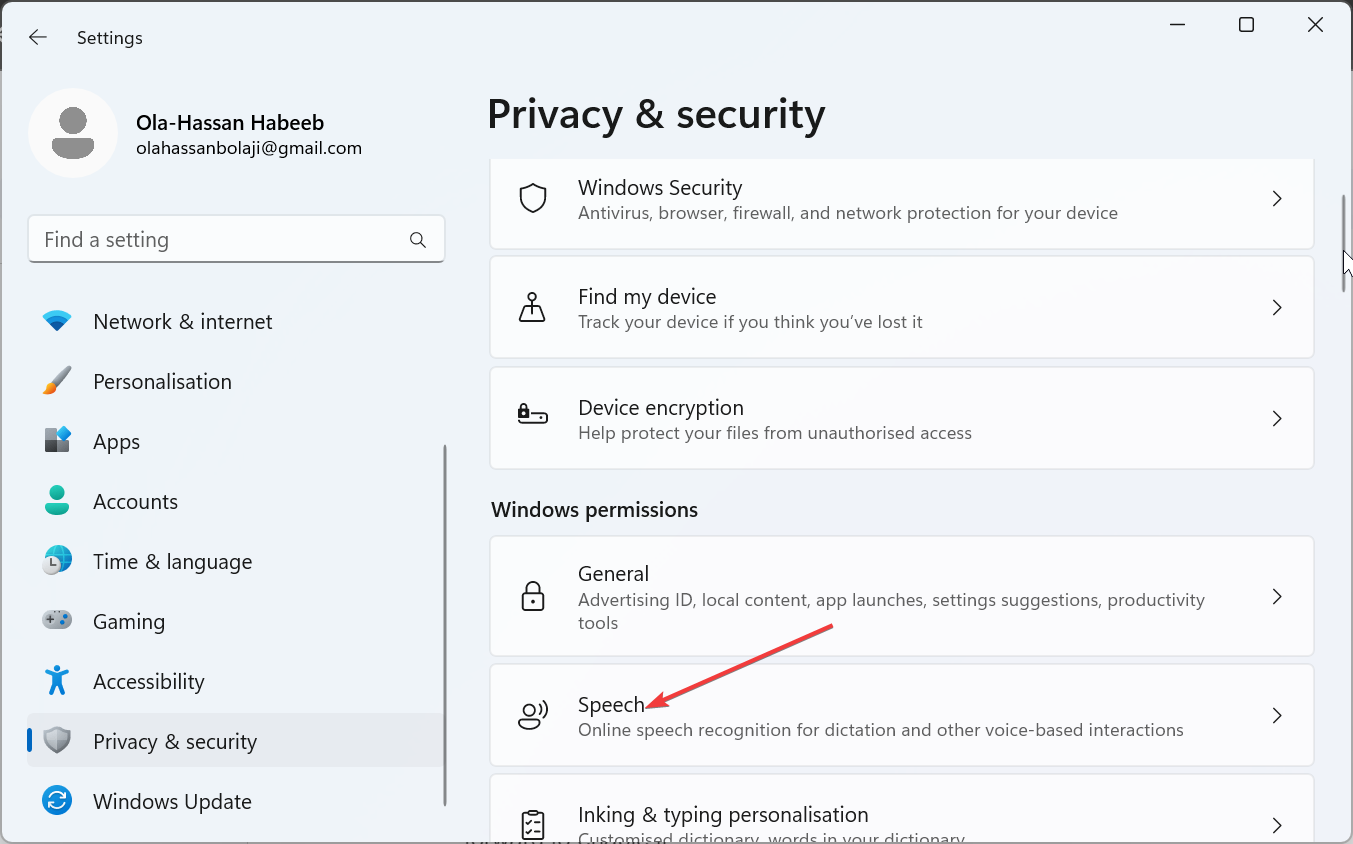Go back using the arrow button
1353x844 pixels.
point(37,37)
